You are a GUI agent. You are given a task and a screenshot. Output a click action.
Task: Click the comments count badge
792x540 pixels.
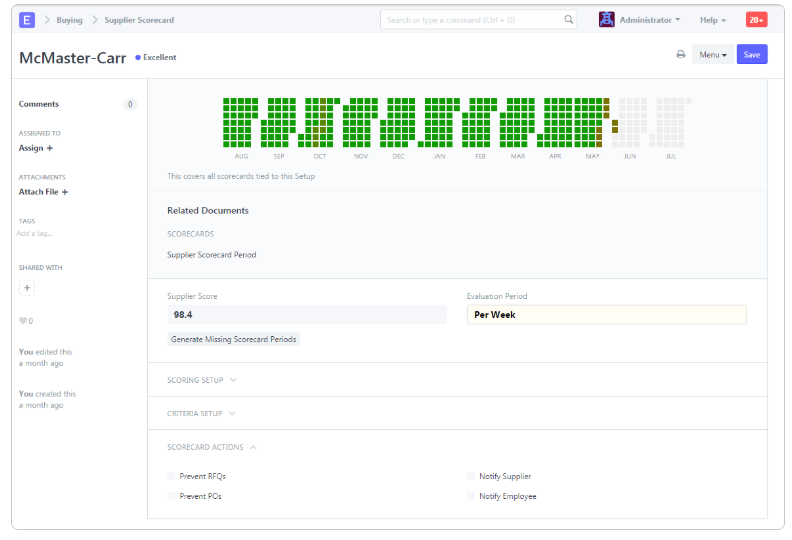[x=129, y=104]
